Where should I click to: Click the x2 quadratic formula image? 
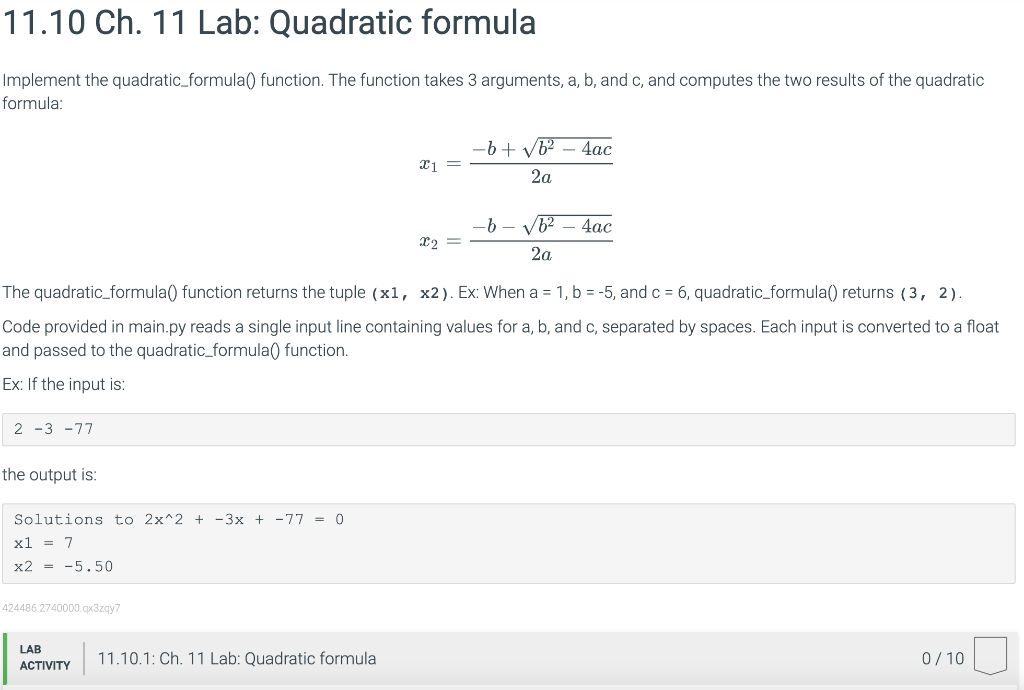(515, 238)
